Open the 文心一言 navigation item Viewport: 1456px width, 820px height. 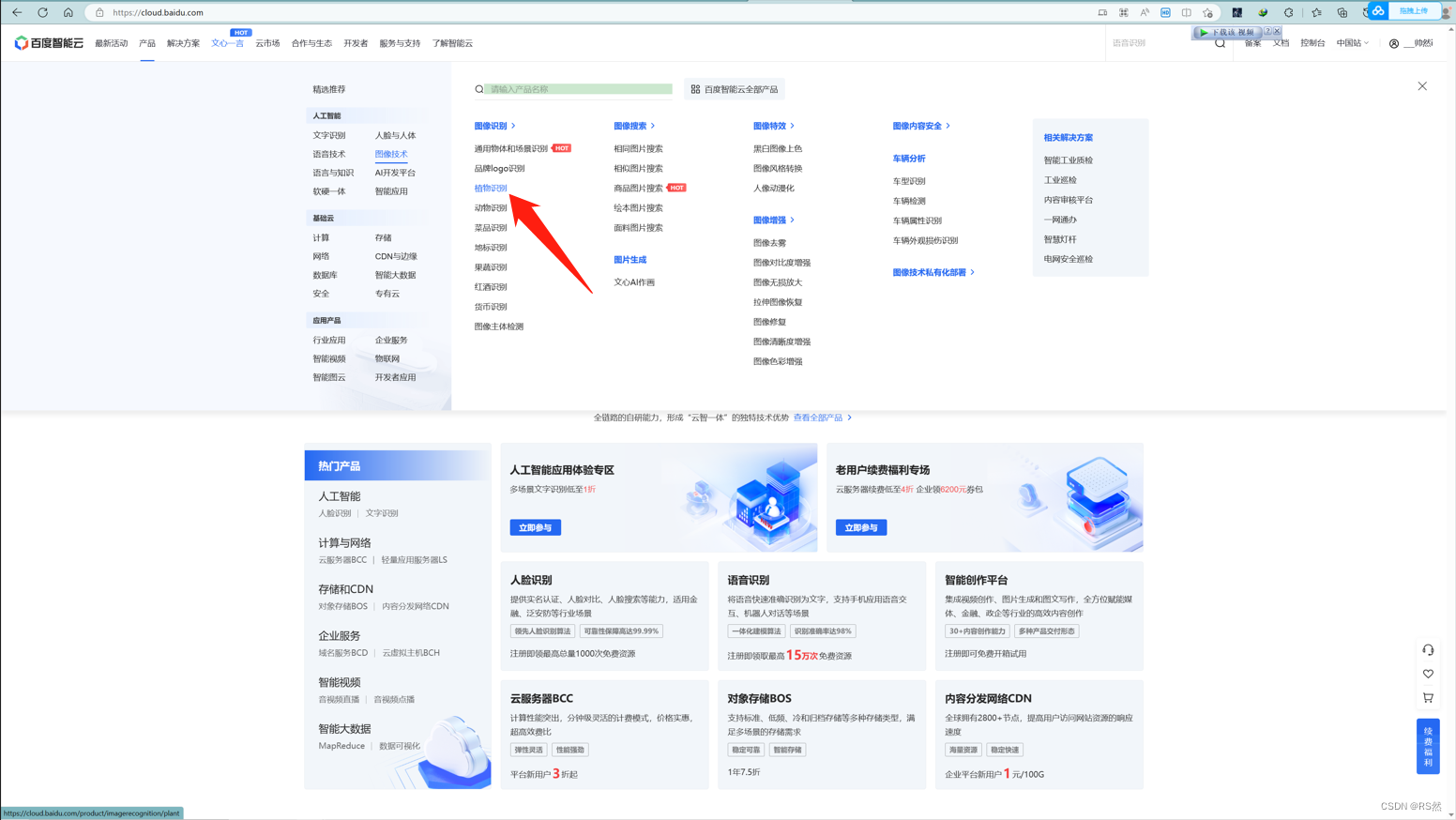click(227, 43)
